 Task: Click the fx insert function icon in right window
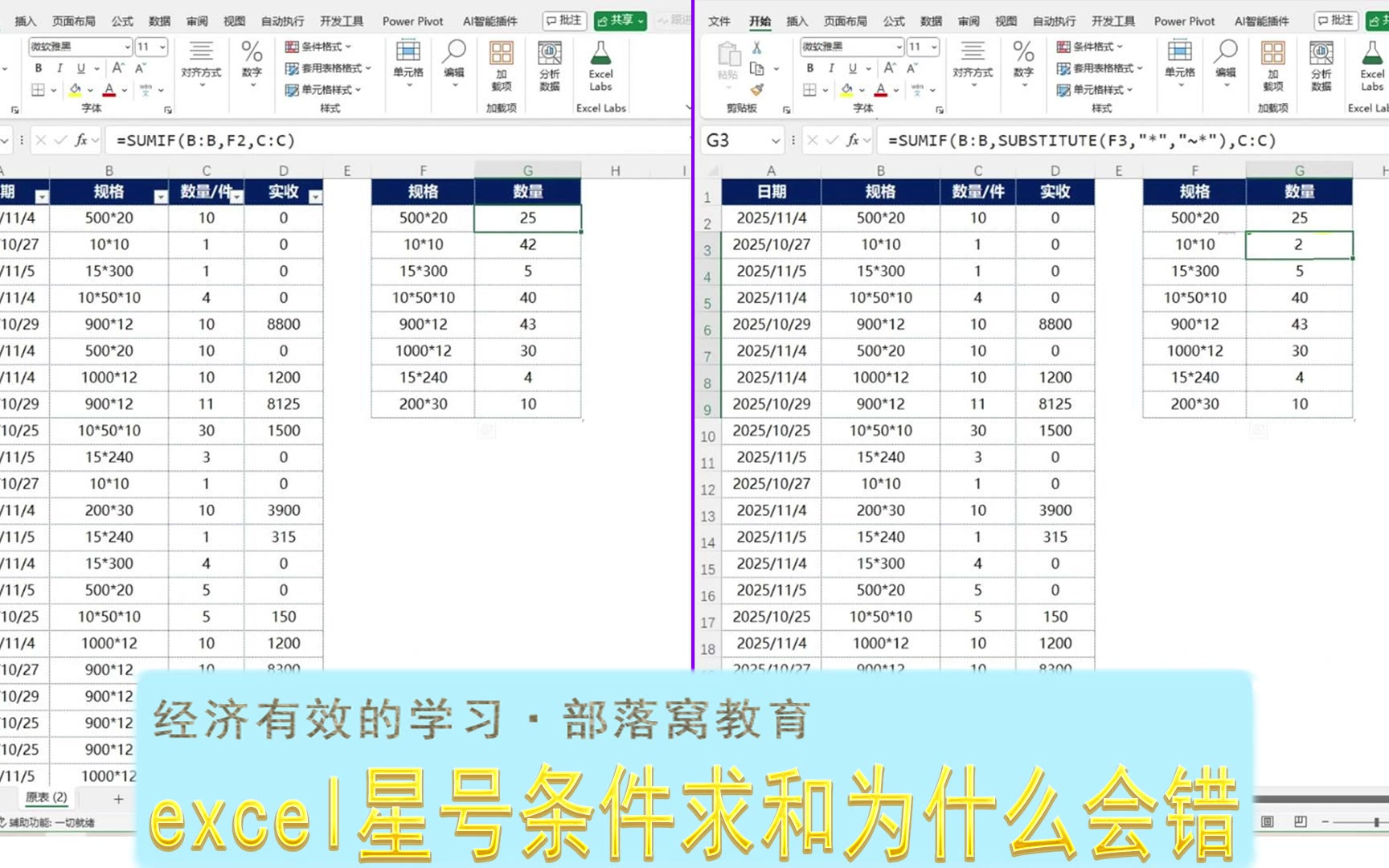853,141
